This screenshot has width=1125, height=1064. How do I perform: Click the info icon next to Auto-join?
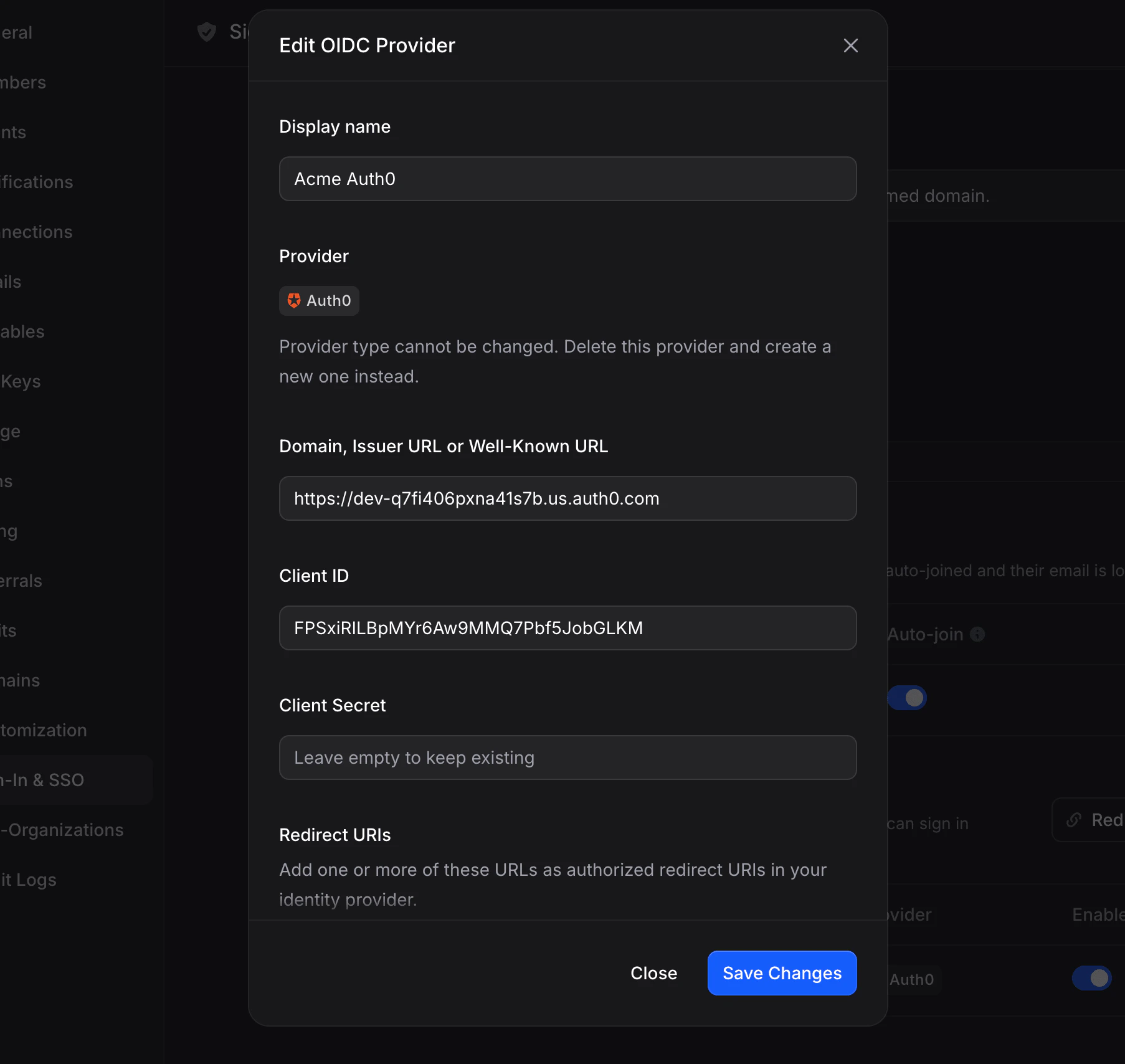(978, 634)
